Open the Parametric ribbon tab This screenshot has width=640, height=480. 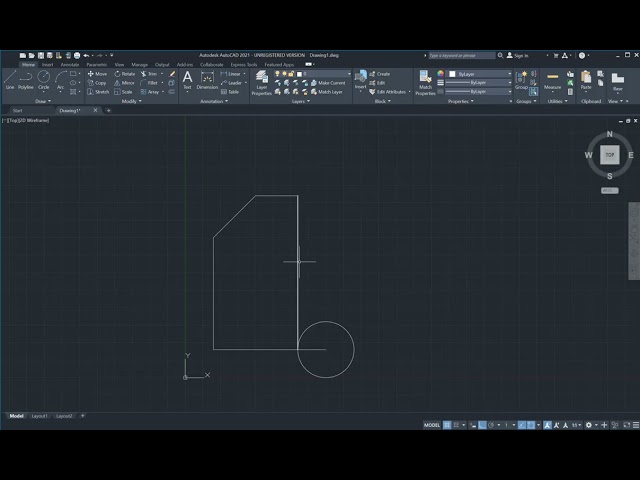tap(97, 64)
